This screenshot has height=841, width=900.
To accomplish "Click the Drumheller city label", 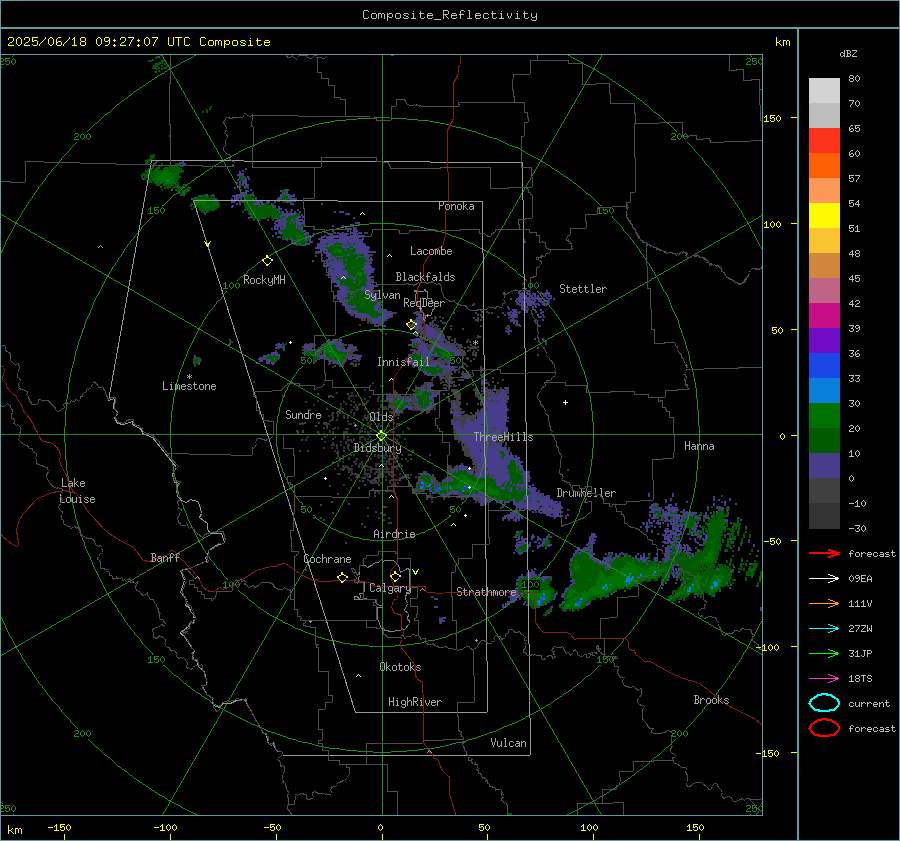I will coord(586,493).
